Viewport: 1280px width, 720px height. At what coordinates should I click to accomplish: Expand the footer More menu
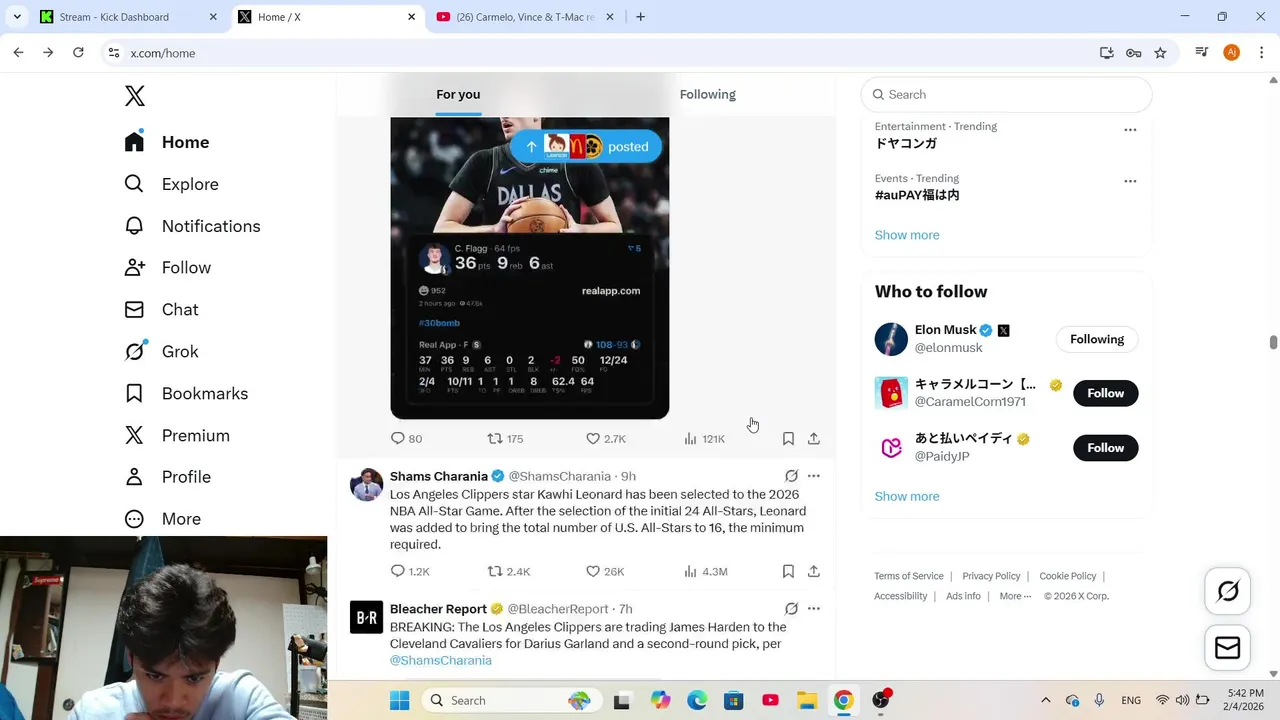point(1015,596)
